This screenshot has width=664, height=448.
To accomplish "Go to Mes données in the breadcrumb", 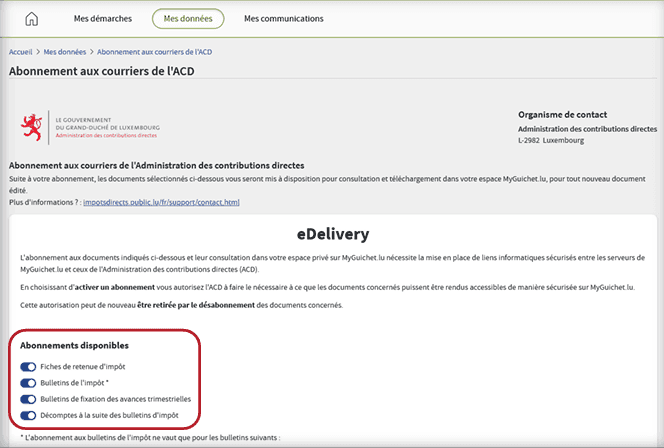I will pos(66,50).
